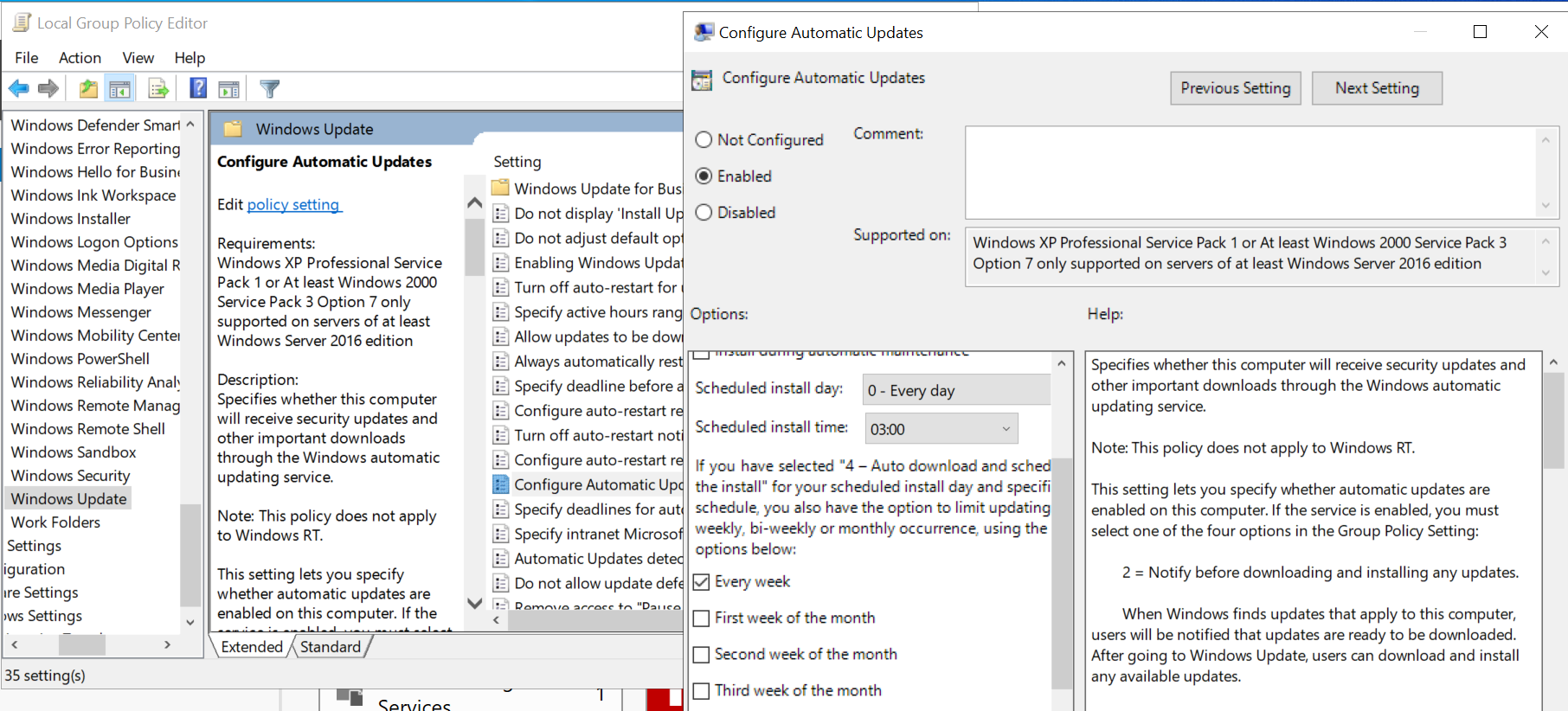Screen dimensions: 1568x711
Task: Click the Help panel vertical scrollbar thumb
Action: pyautogui.click(x=1554, y=420)
